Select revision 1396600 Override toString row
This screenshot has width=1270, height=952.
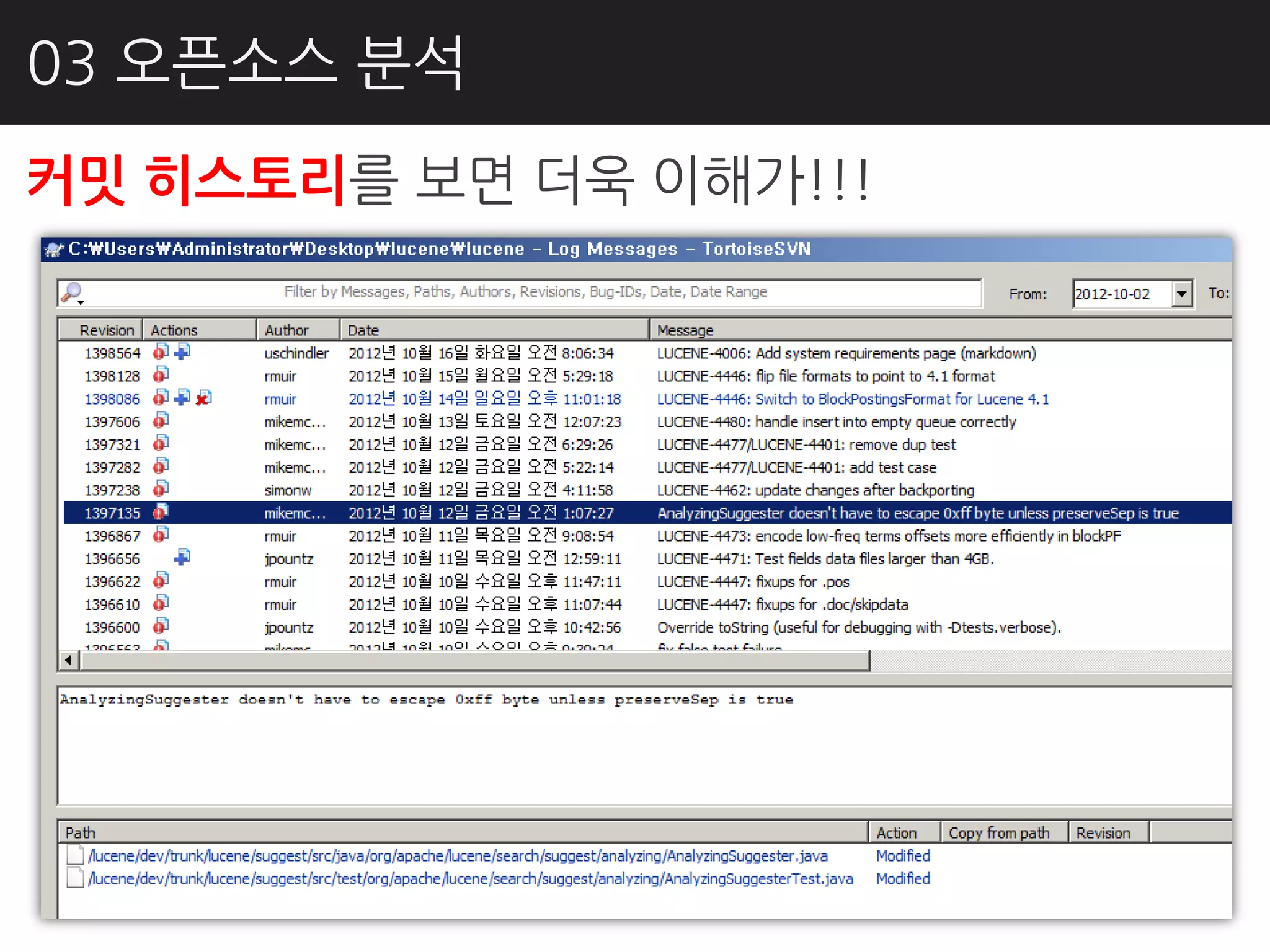pyautogui.click(x=647, y=627)
